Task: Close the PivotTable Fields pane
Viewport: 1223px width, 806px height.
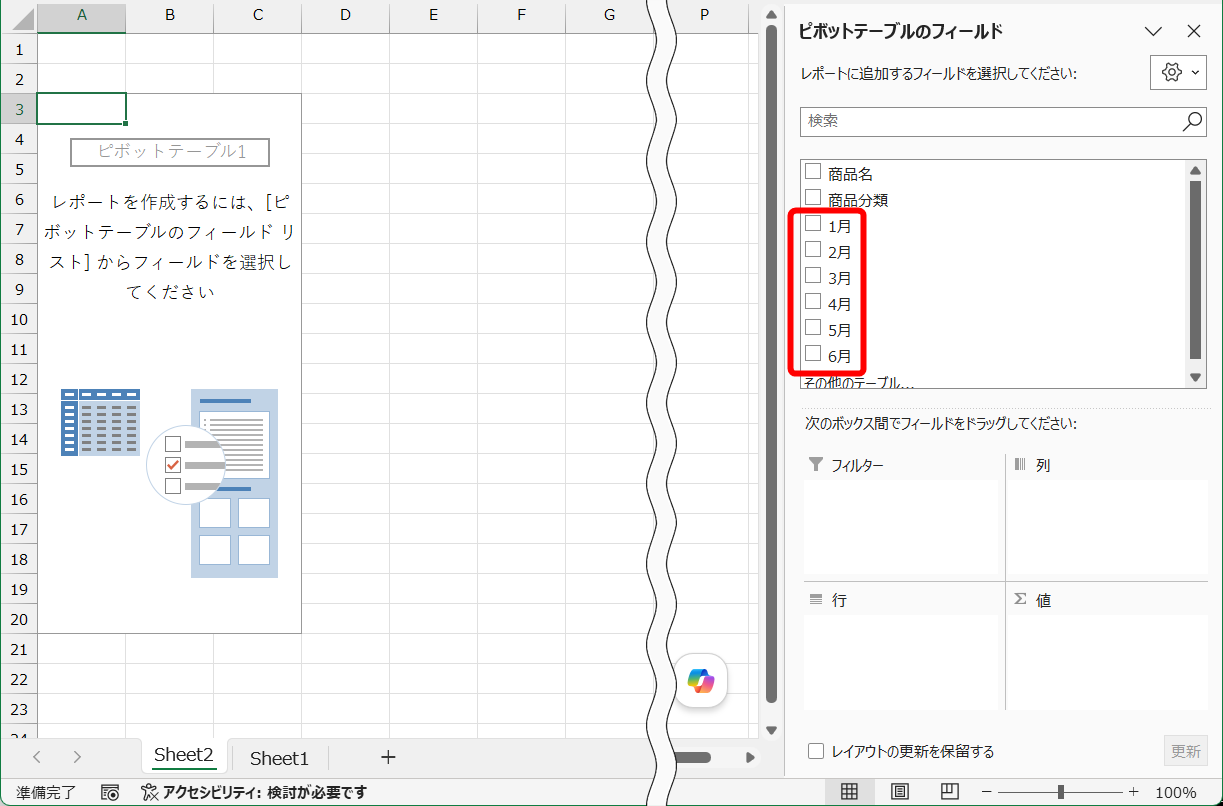Action: point(1193,31)
